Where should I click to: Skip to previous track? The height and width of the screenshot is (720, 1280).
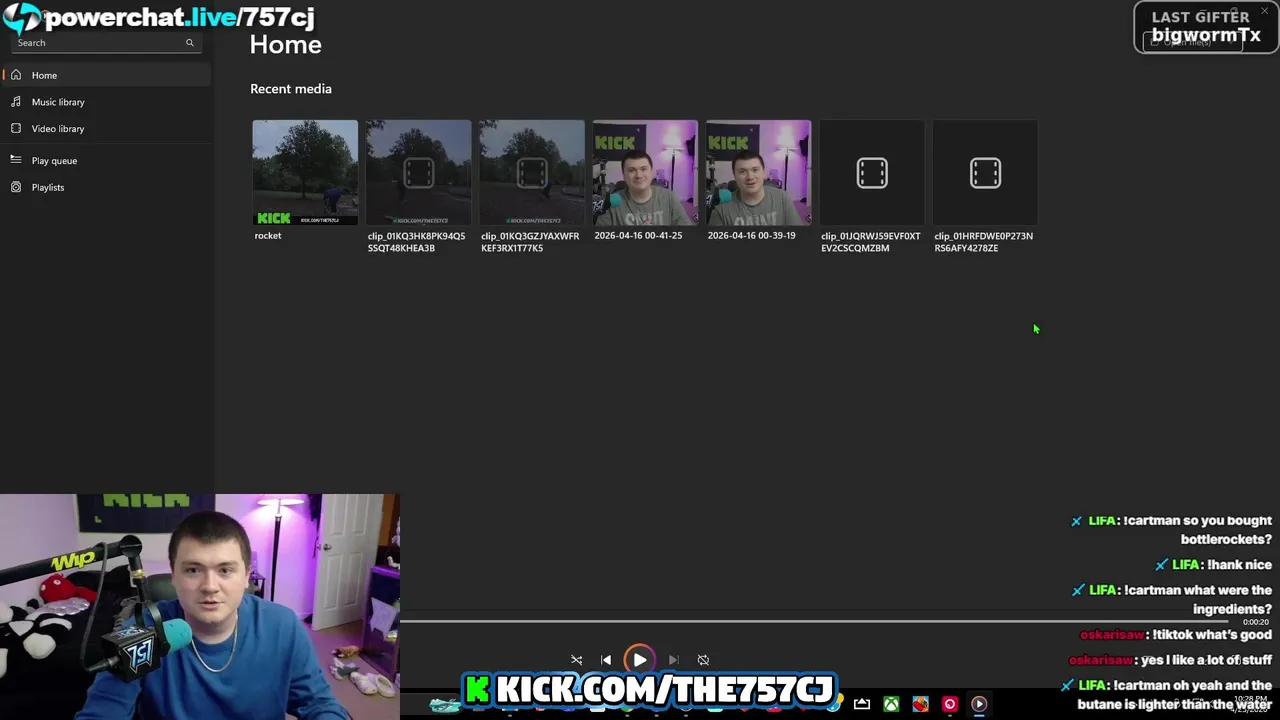tap(606, 660)
